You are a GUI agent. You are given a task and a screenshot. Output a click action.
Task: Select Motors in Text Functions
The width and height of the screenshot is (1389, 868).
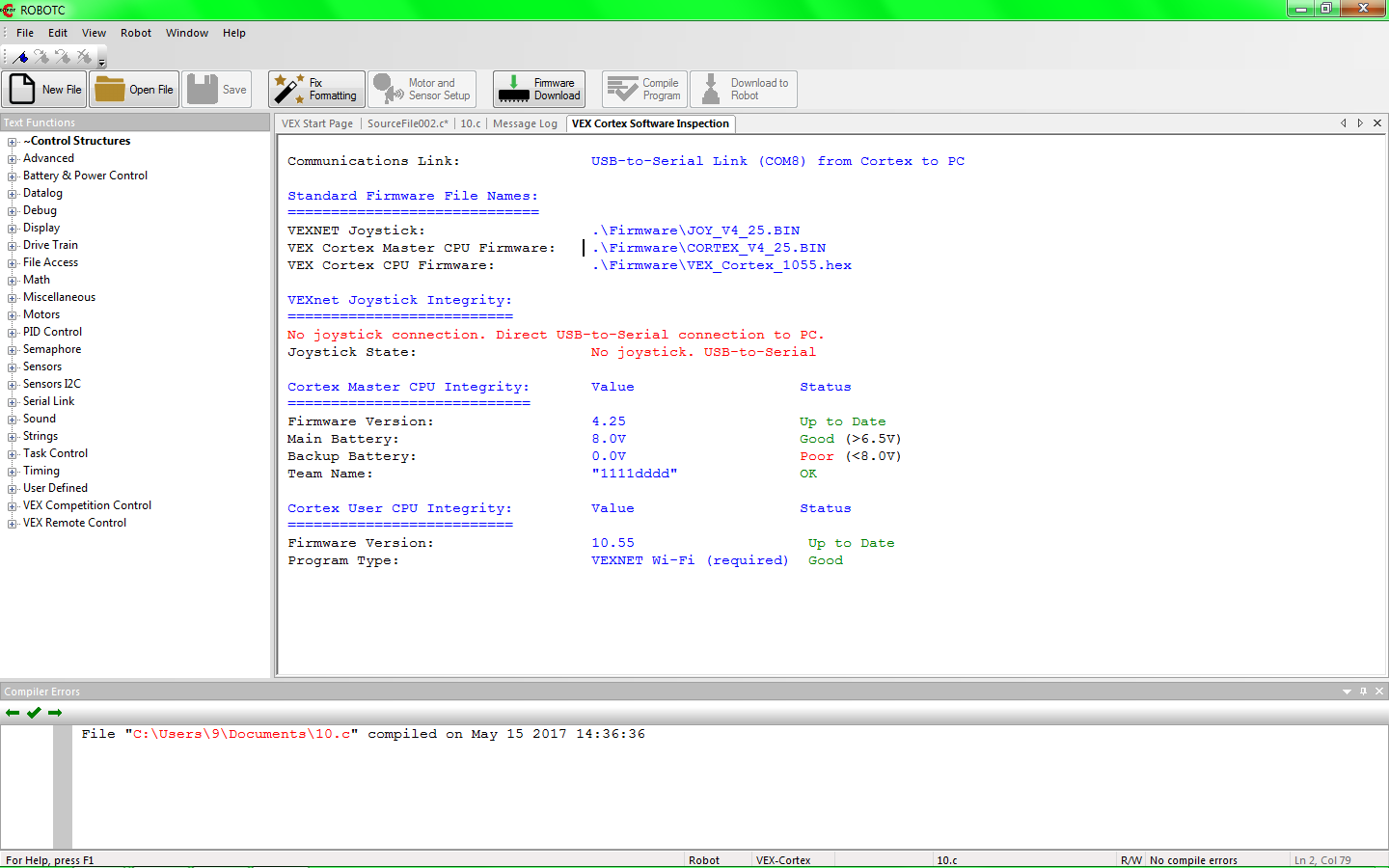point(41,314)
